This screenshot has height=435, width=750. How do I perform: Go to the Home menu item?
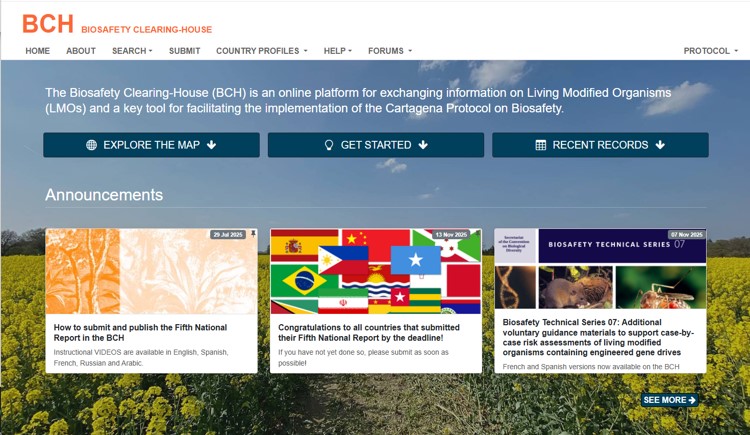tap(37, 51)
